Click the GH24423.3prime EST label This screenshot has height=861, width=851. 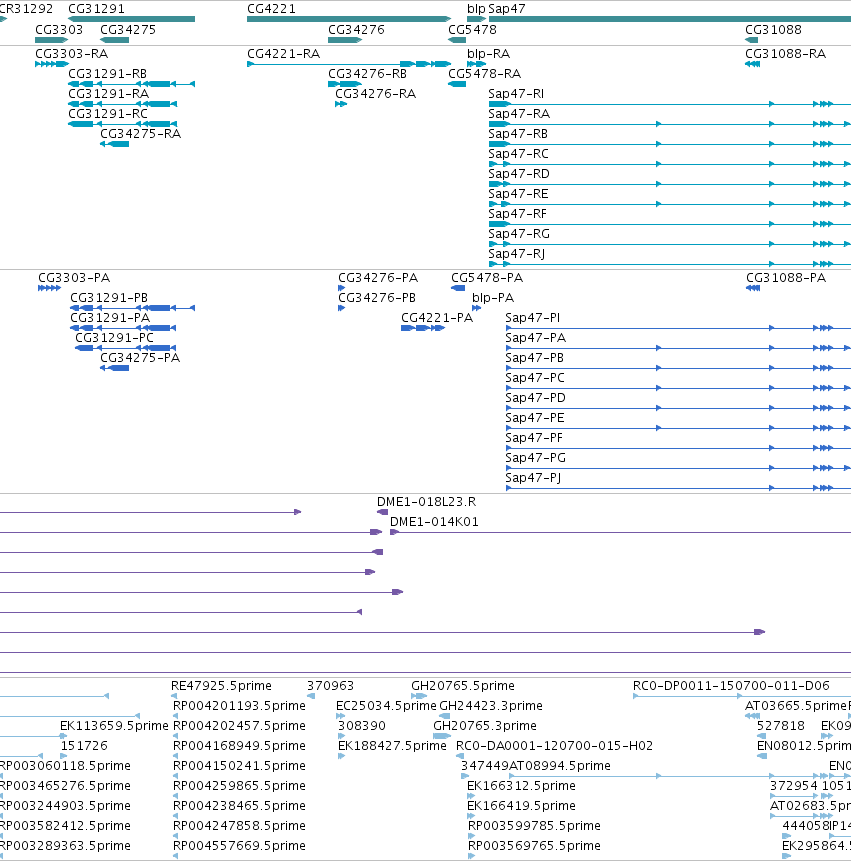point(491,706)
